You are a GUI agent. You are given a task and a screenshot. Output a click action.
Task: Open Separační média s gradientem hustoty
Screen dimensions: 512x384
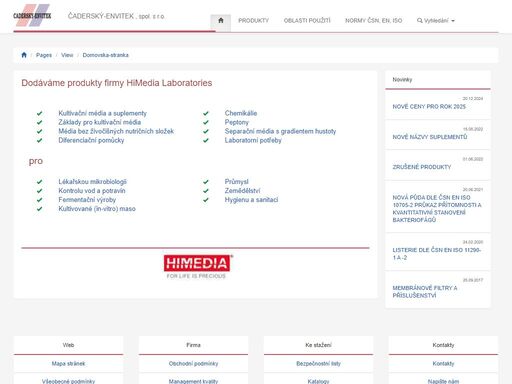(280, 131)
